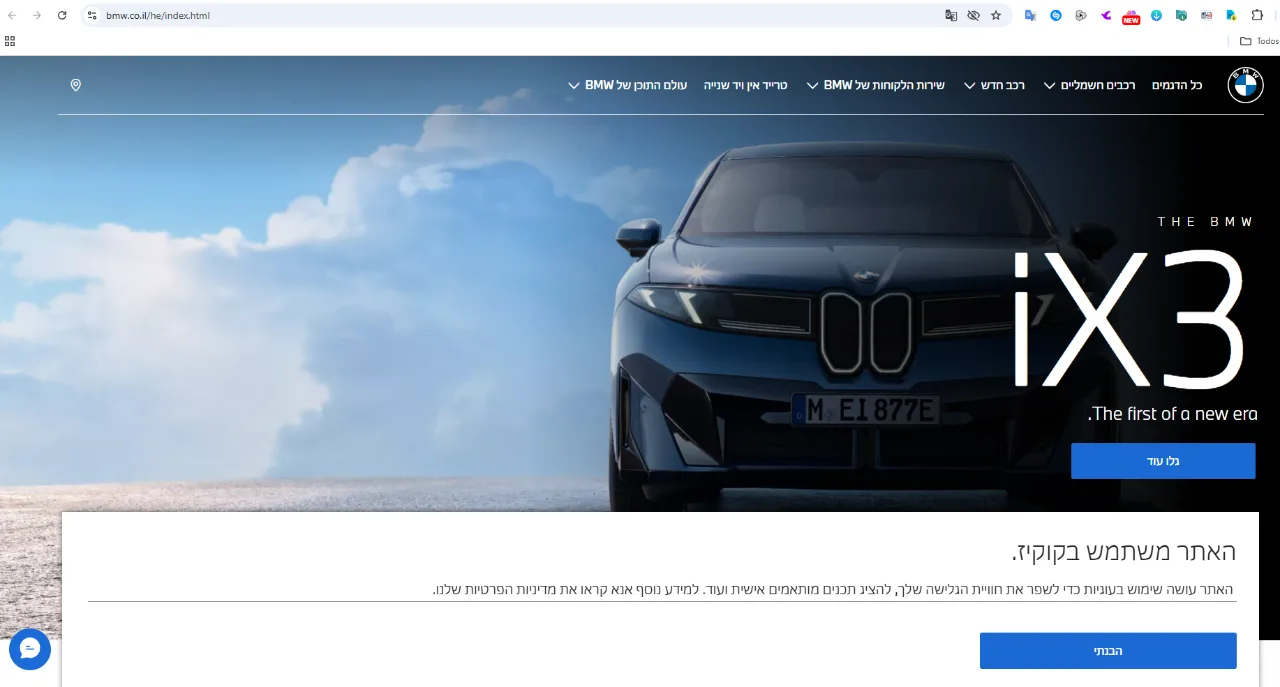Open the Todos bookmarks folder
Viewport: 1280px width, 687px height.
(x=1259, y=41)
